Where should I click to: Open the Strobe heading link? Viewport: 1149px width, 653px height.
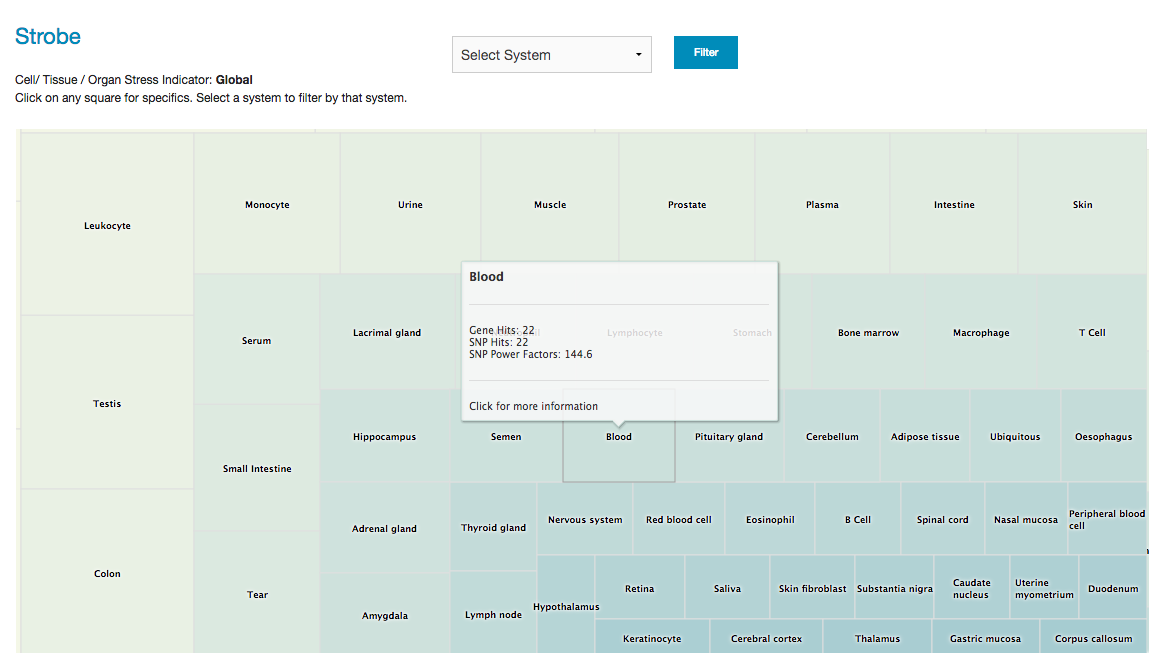coord(48,37)
